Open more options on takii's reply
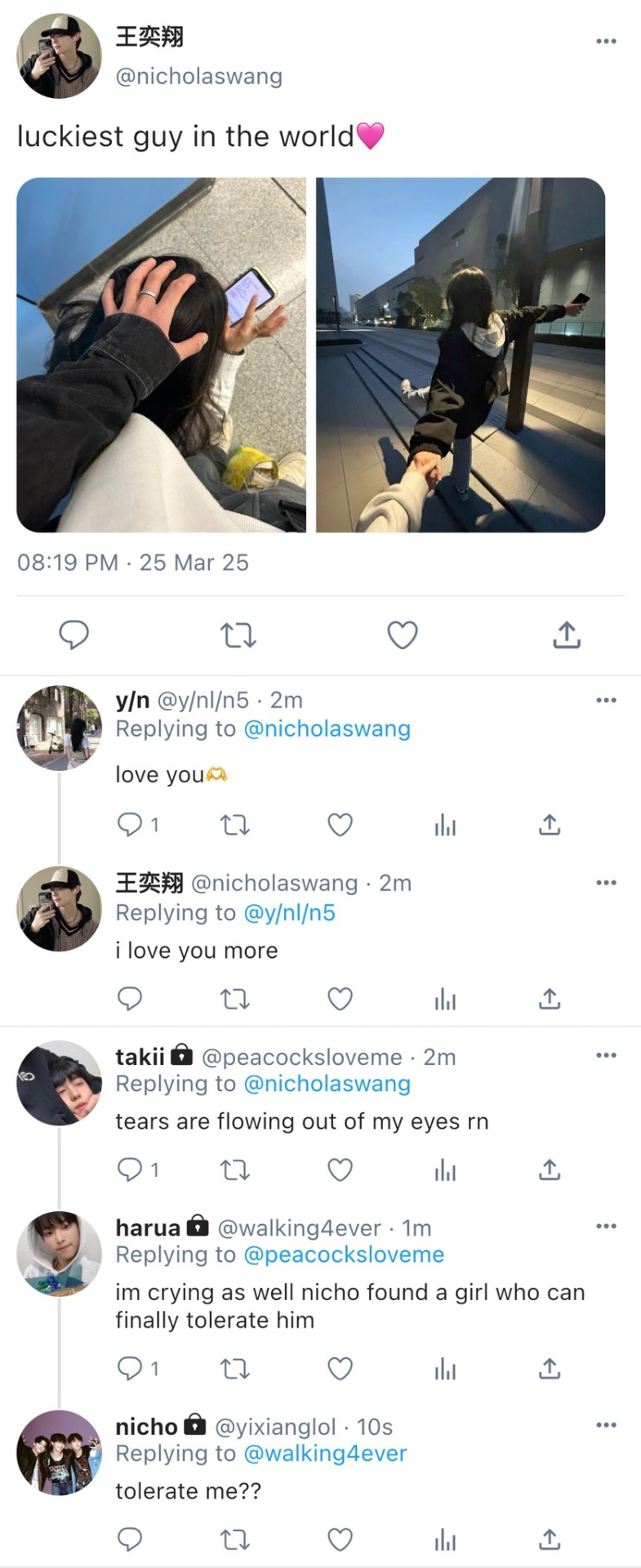The width and height of the screenshot is (641, 1568). [x=606, y=1055]
